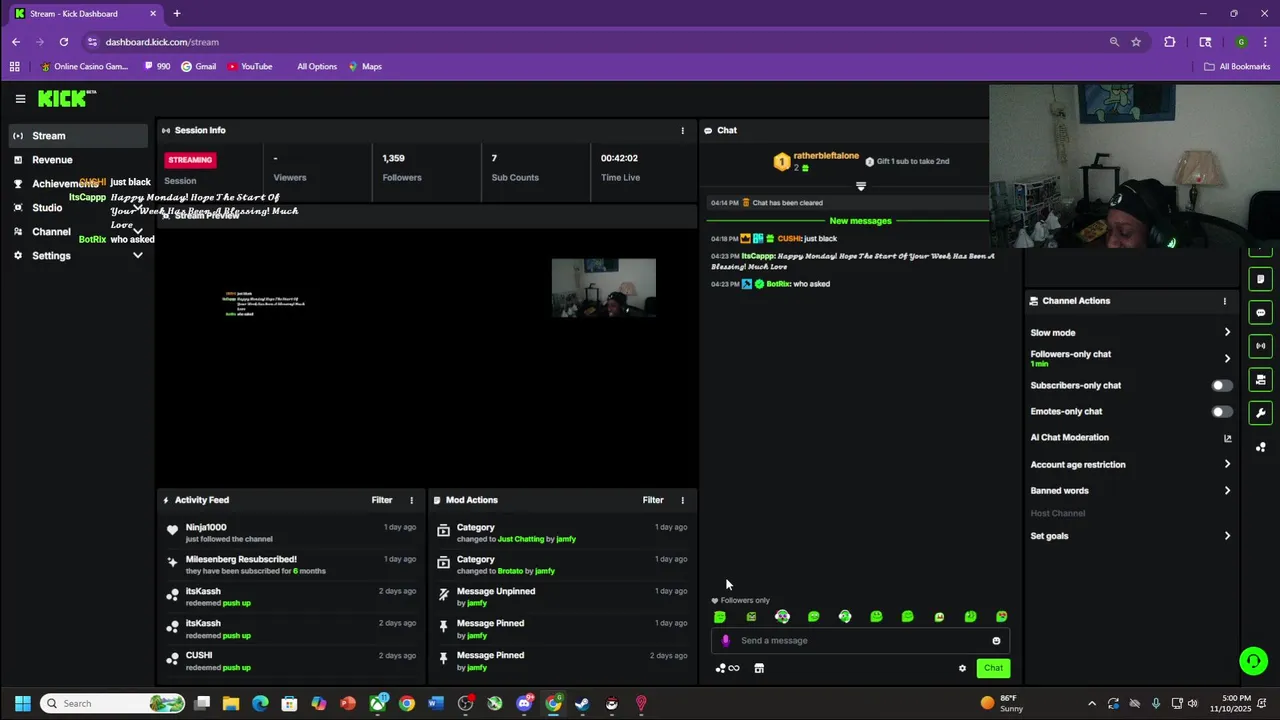Bookmark this page with star icon
This screenshot has height=720, width=1280.
tap(1136, 42)
